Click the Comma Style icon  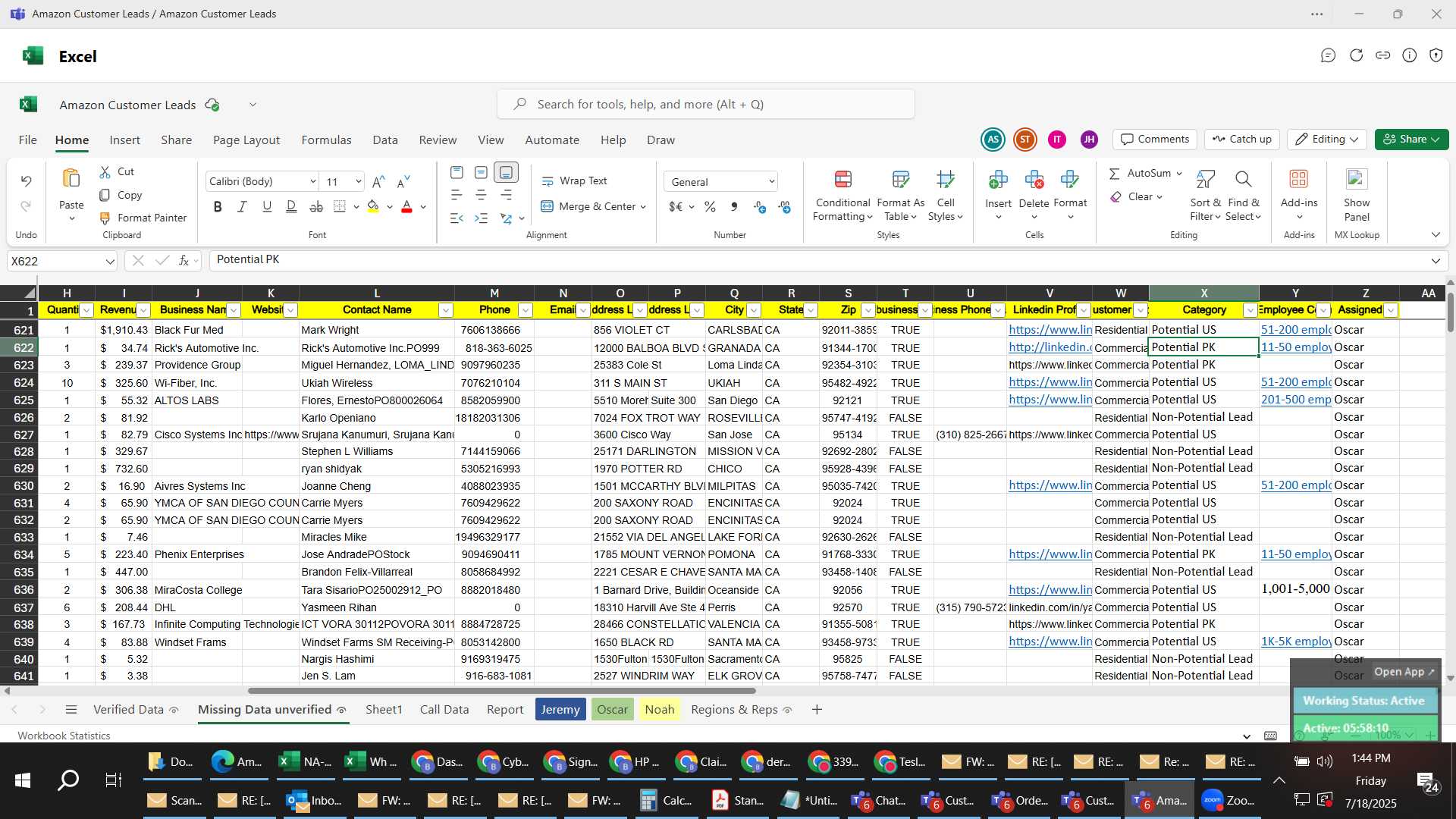point(733,206)
